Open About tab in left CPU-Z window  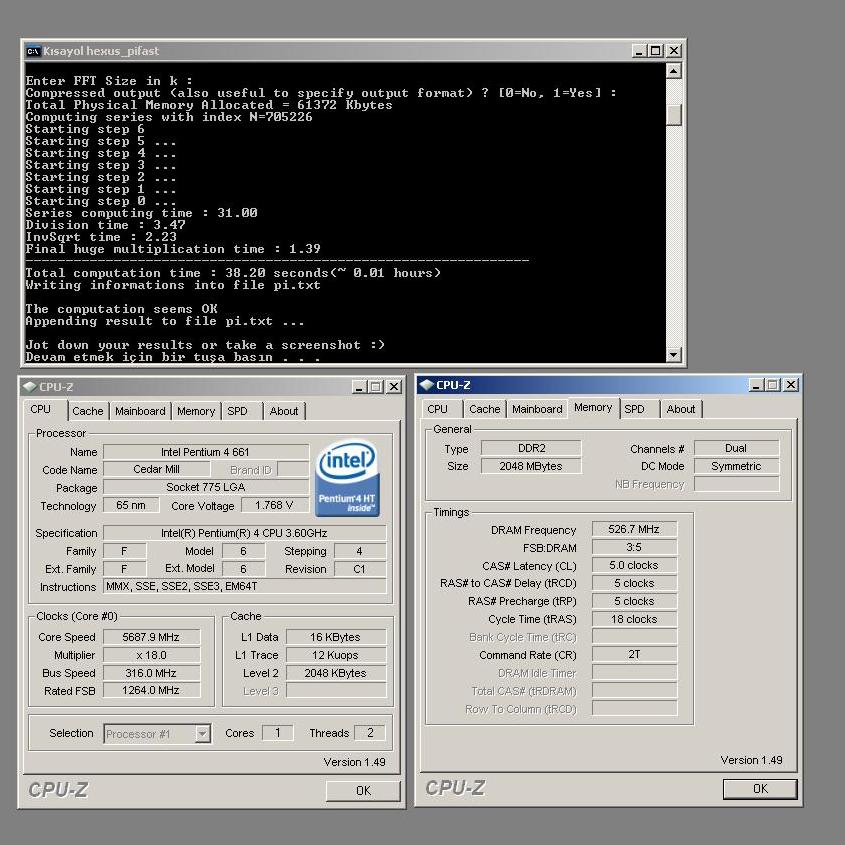(x=284, y=411)
